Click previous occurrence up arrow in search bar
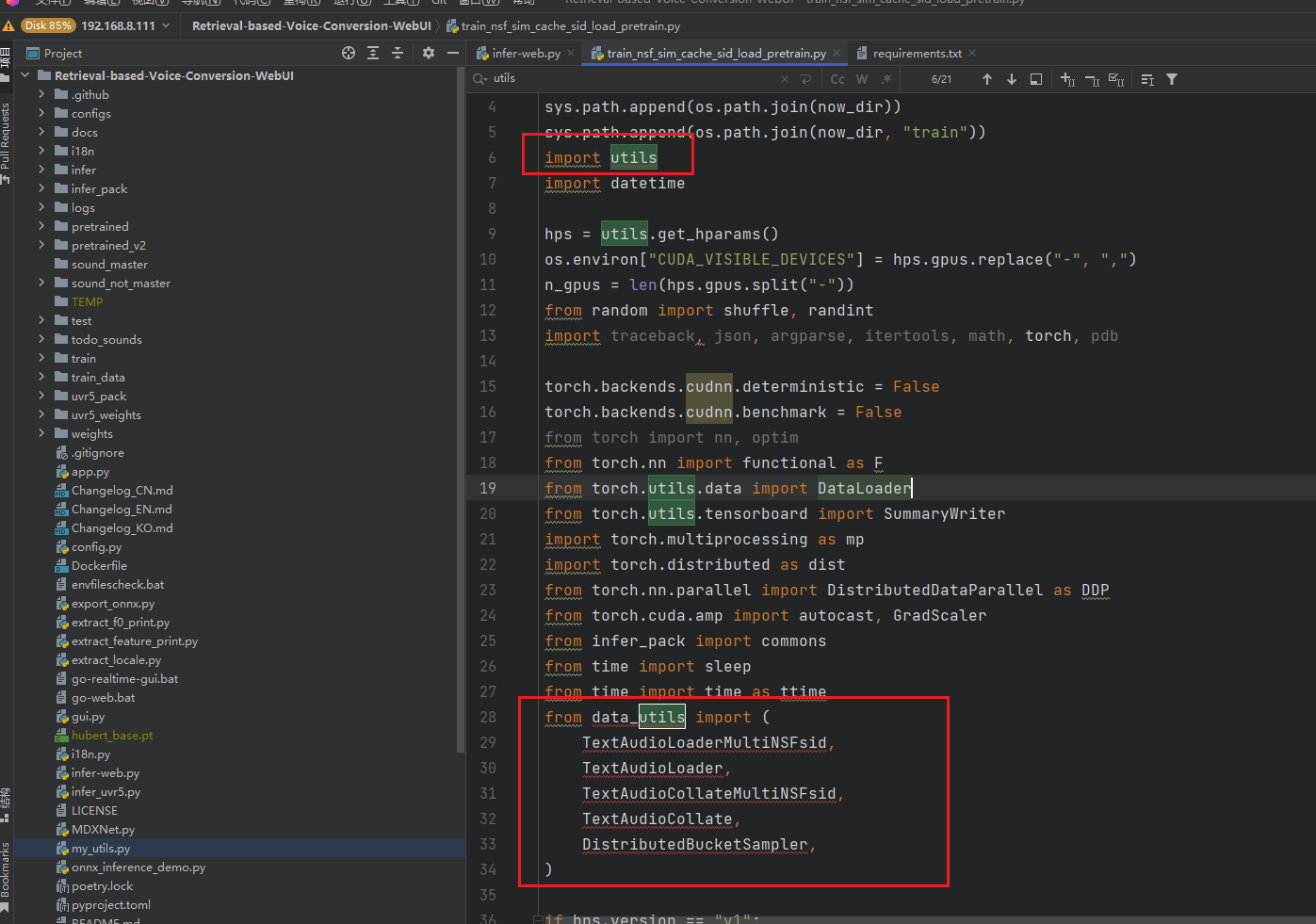The width and height of the screenshot is (1316, 924). point(987,79)
